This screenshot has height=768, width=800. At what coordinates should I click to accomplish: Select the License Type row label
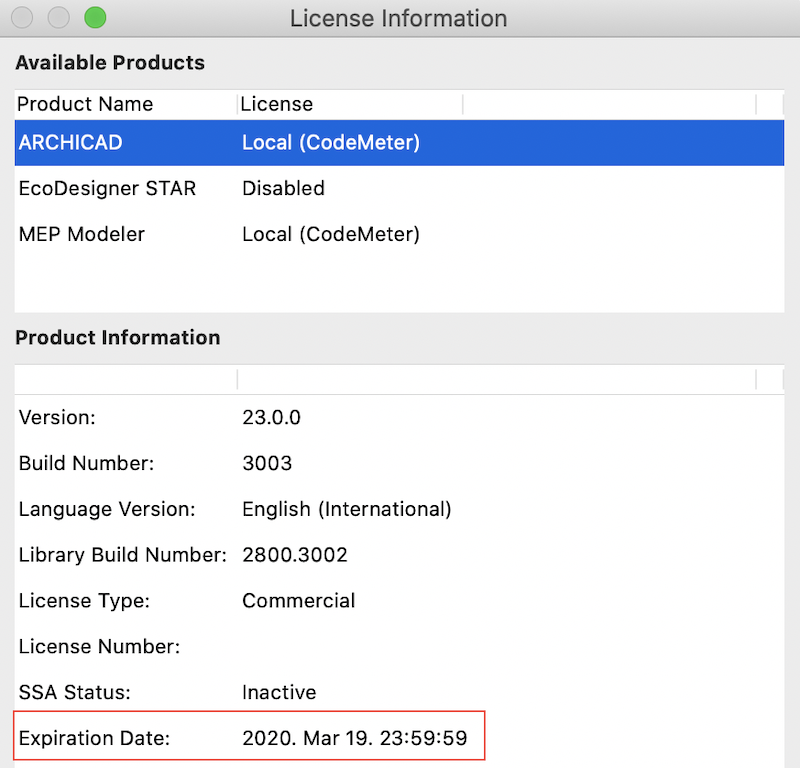[x=84, y=601]
